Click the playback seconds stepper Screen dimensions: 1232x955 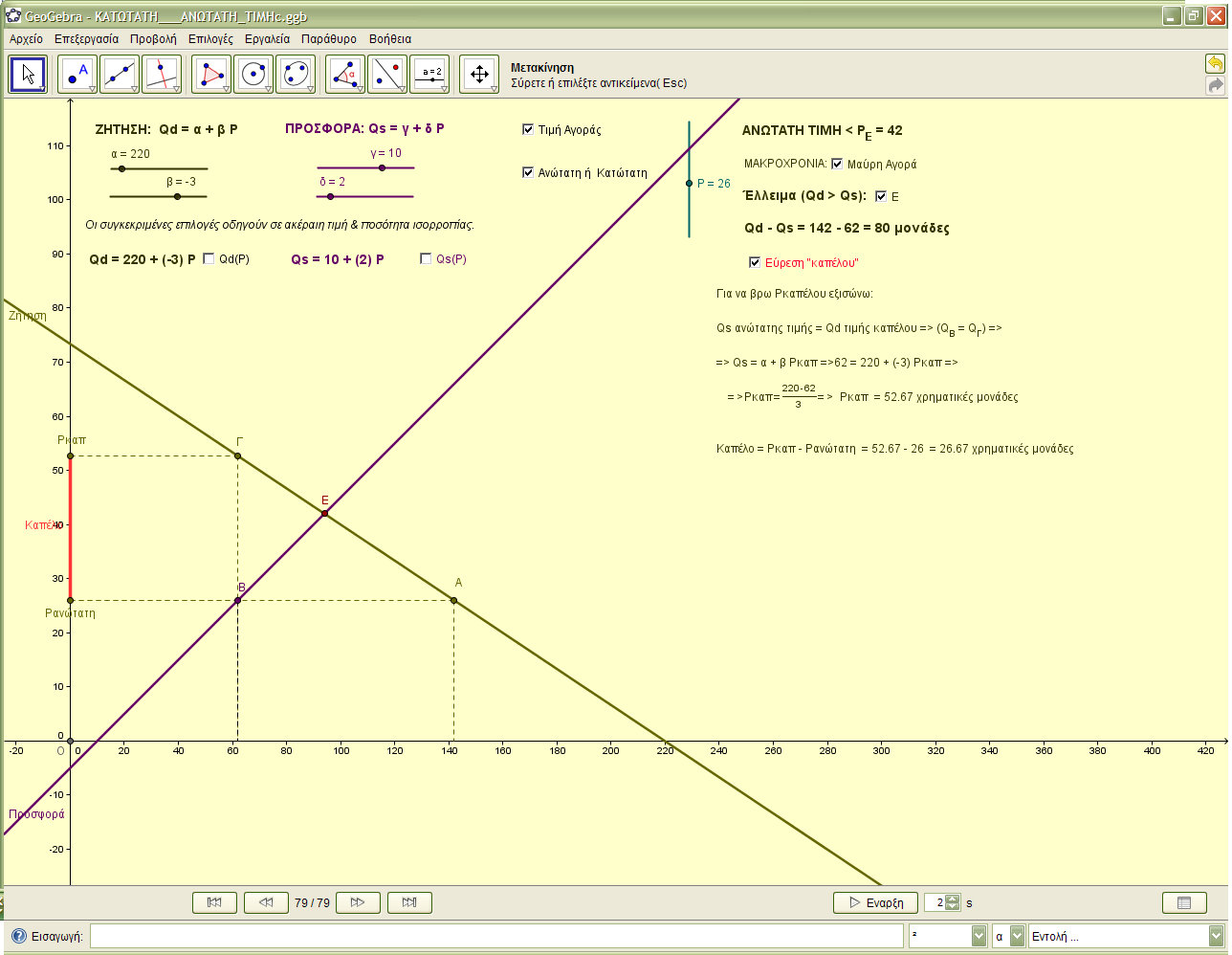click(x=952, y=902)
